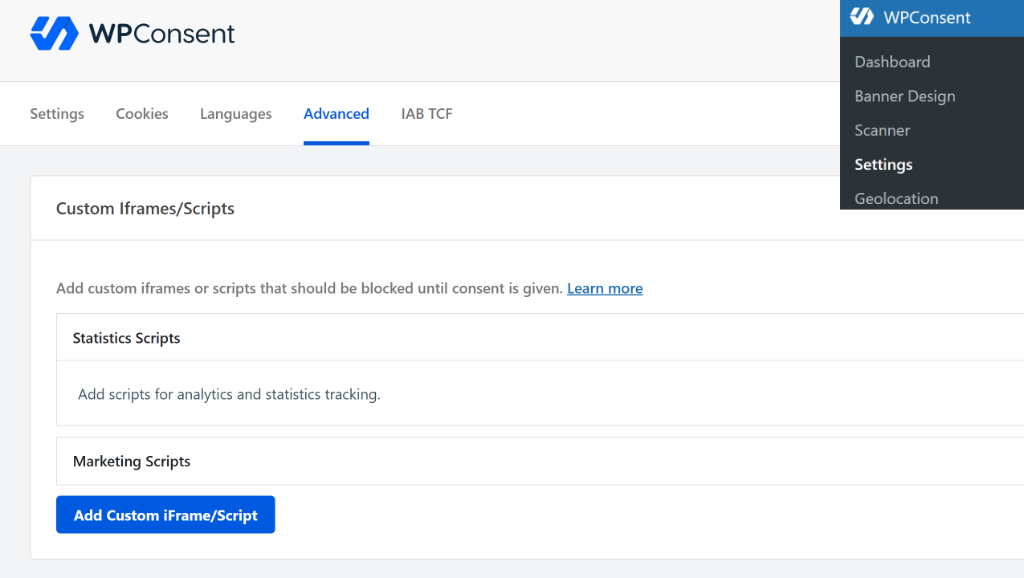Image resolution: width=1024 pixels, height=578 pixels.
Task: Open the Dashboard menu entry
Action: pyautogui.click(x=891, y=61)
